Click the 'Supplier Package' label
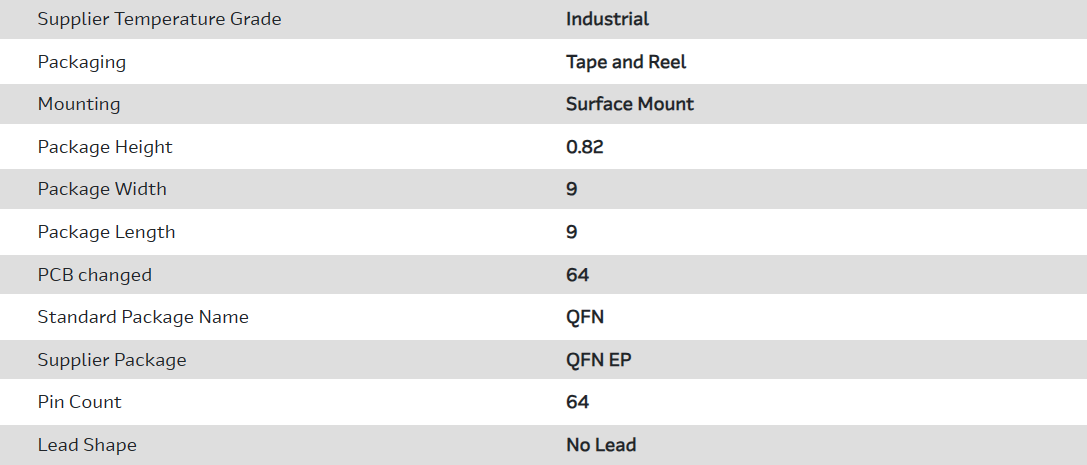This screenshot has height=465, width=1087. [x=112, y=360]
